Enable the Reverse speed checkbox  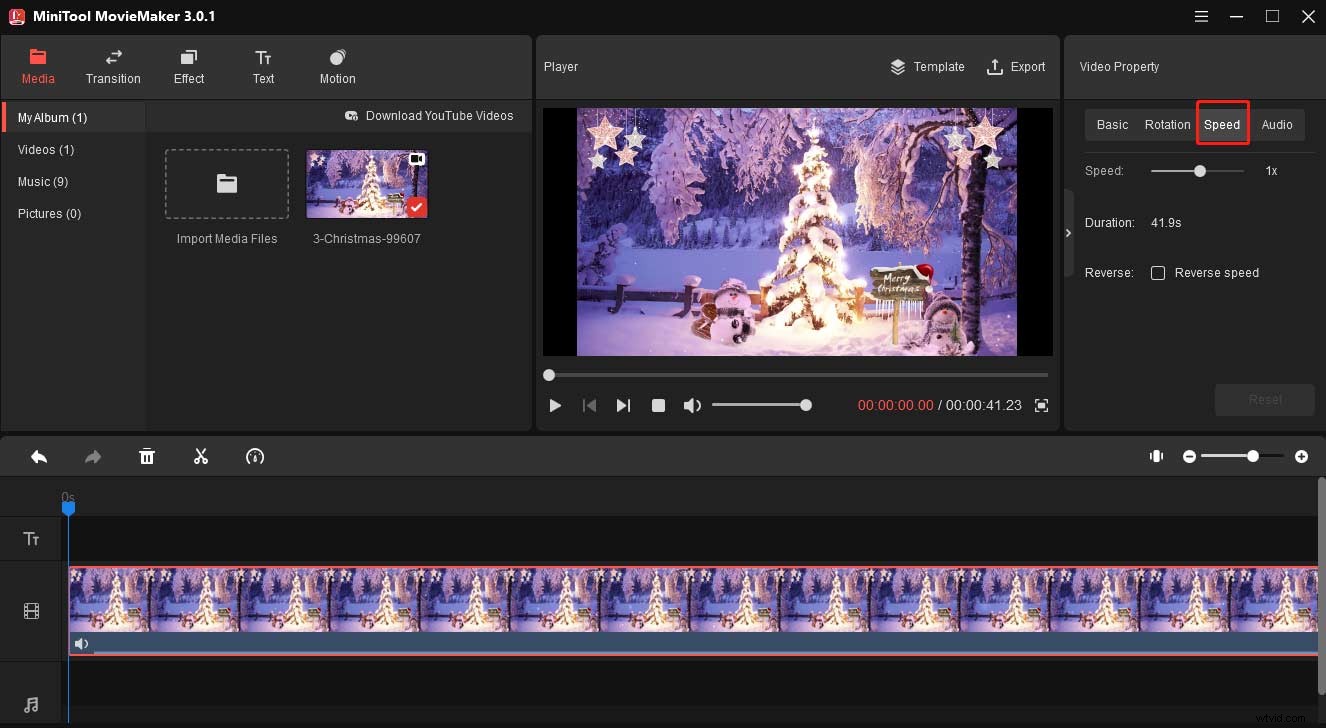tap(1158, 272)
